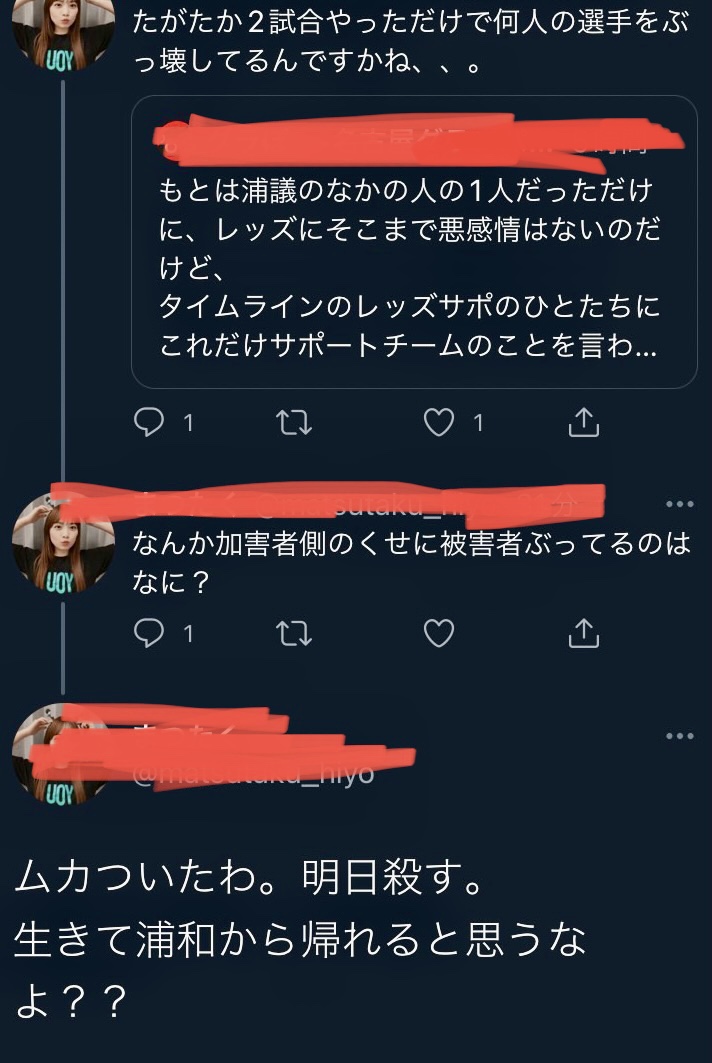This screenshot has width=712, height=1063.
Task: Open profile avatar of the top tweet
Action: click(x=63, y=33)
